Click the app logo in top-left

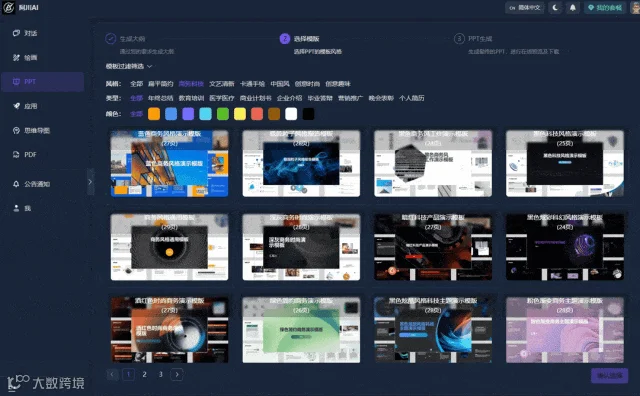coord(8,7)
